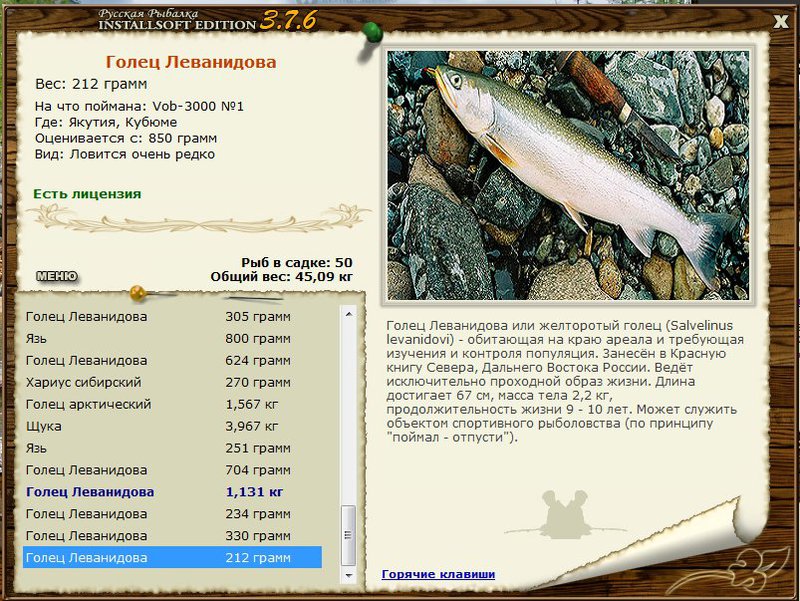Click the scroll down arrow of fish list
This screenshot has height=601, width=800.
coord(349,575)
